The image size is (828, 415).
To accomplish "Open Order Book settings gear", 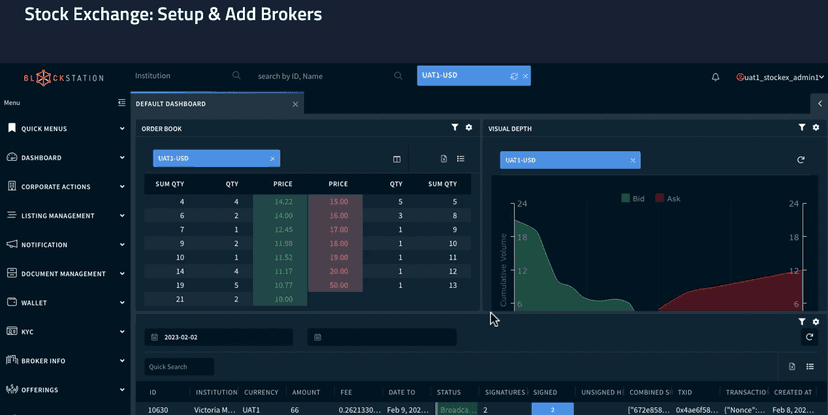I will tap(469, 128).
